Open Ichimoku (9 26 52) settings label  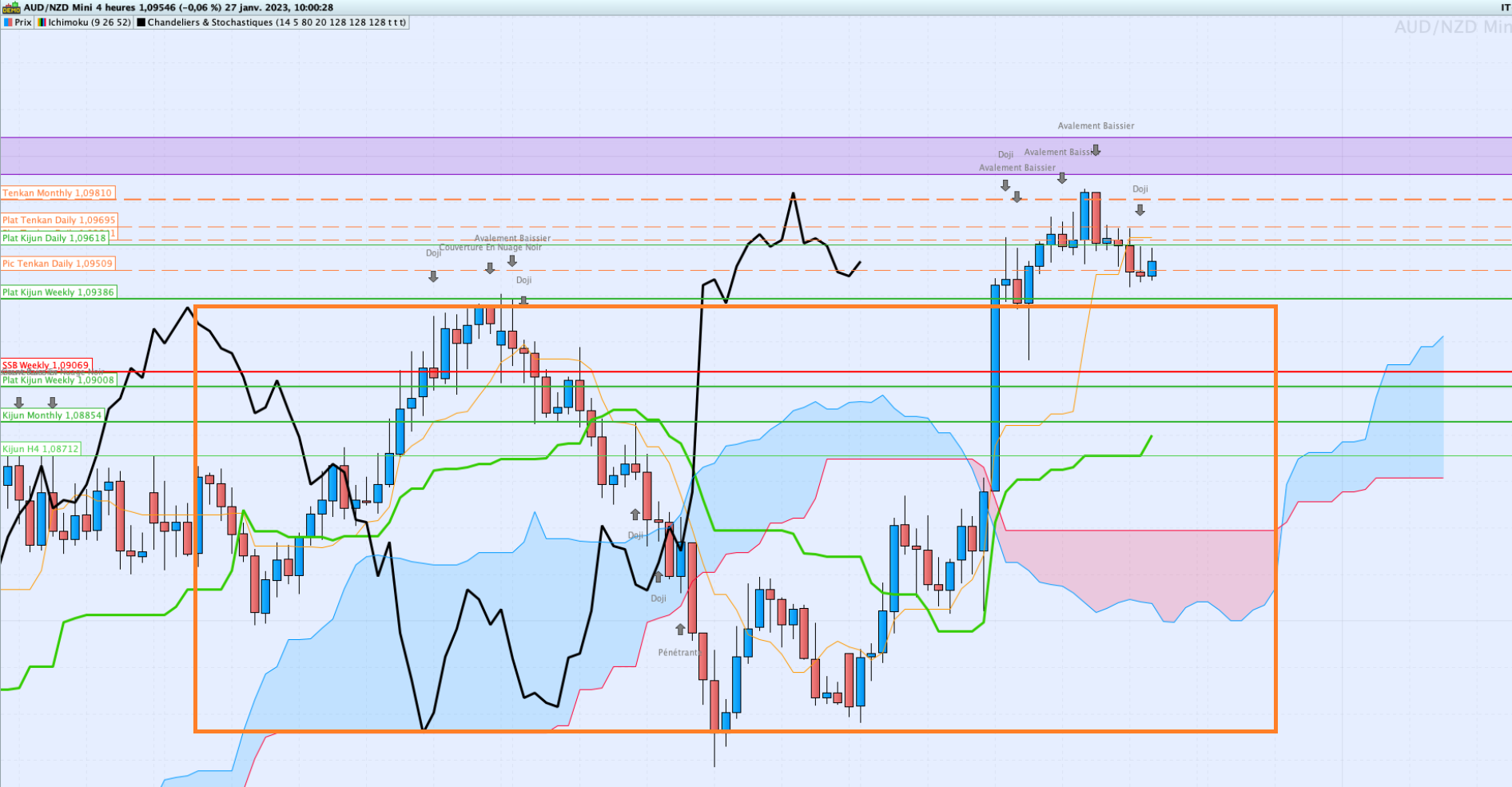(x=90, y=22)
